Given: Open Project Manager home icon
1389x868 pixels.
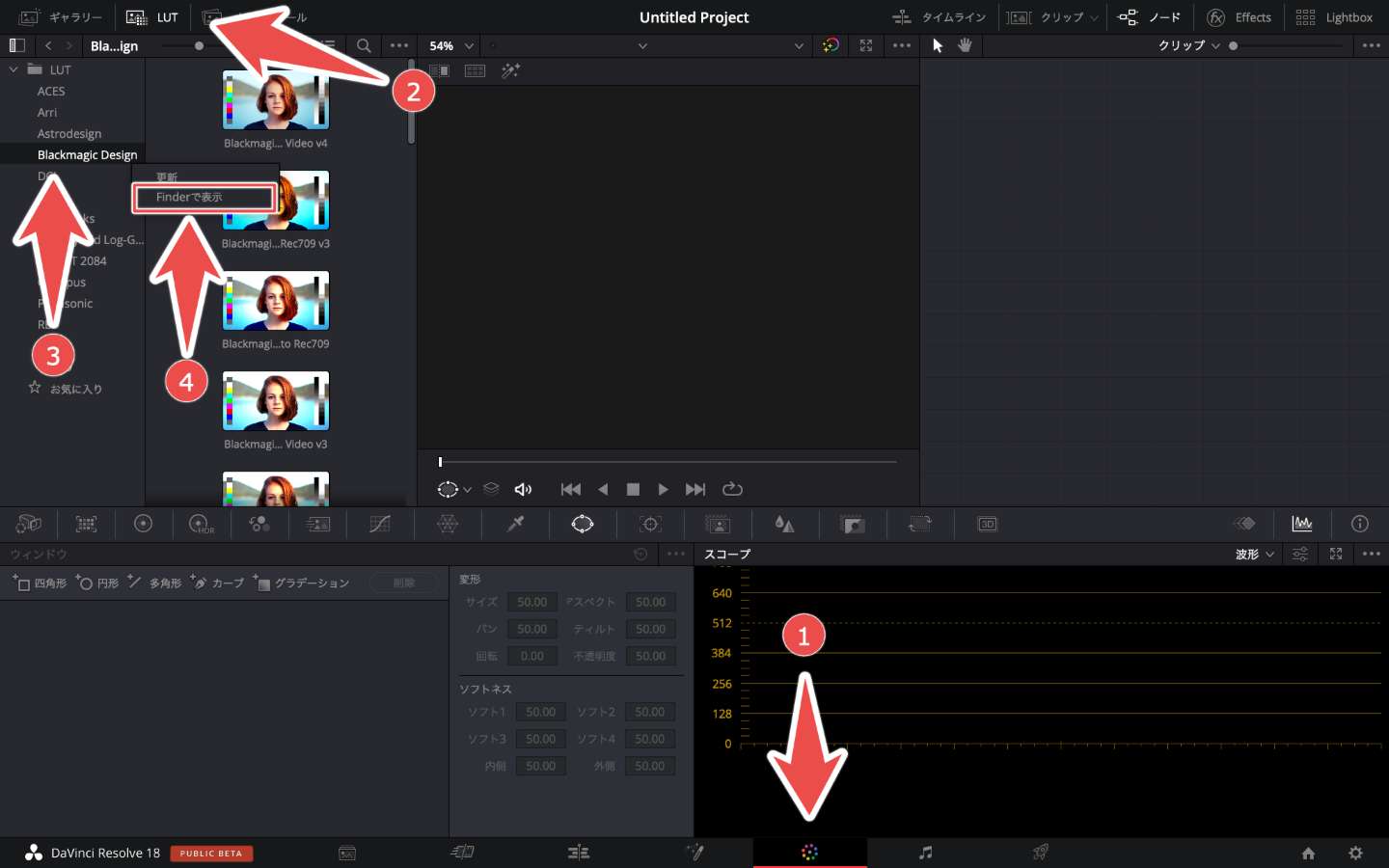Looking at the screenshot, I should point(1308,853).
